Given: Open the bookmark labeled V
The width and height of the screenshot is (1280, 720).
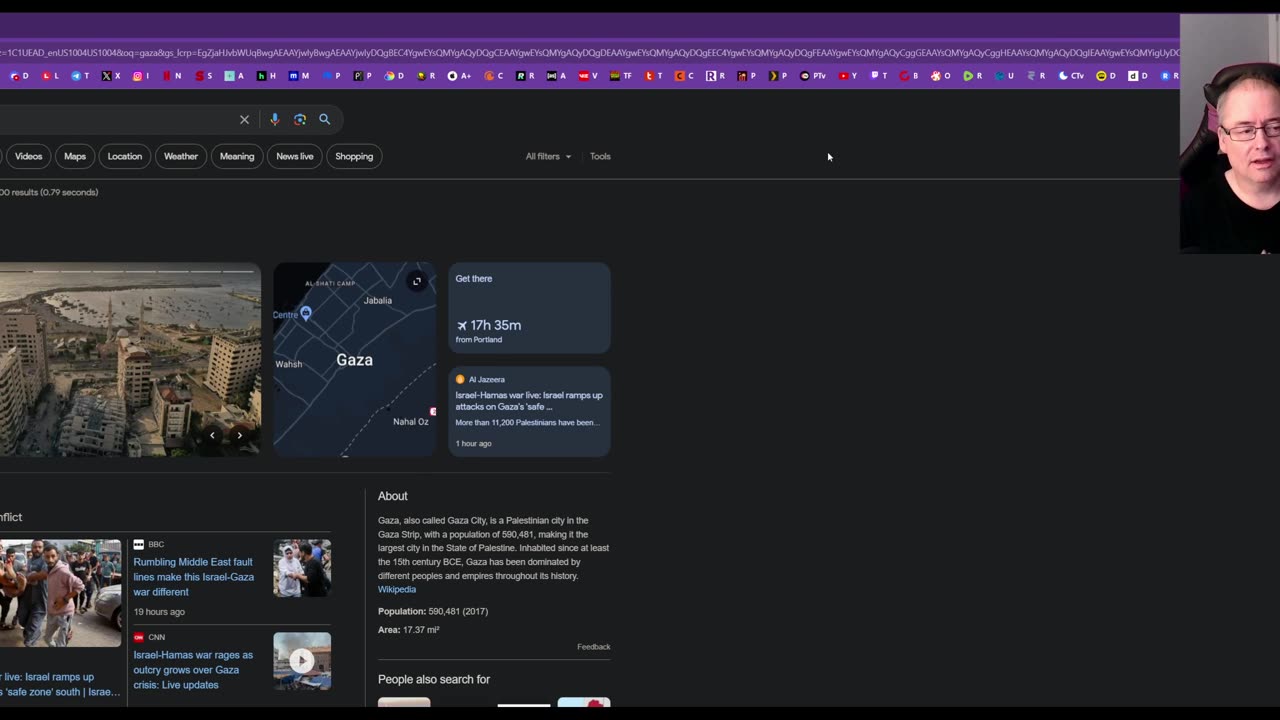Looking at the screenshot, I should [588, 76].
